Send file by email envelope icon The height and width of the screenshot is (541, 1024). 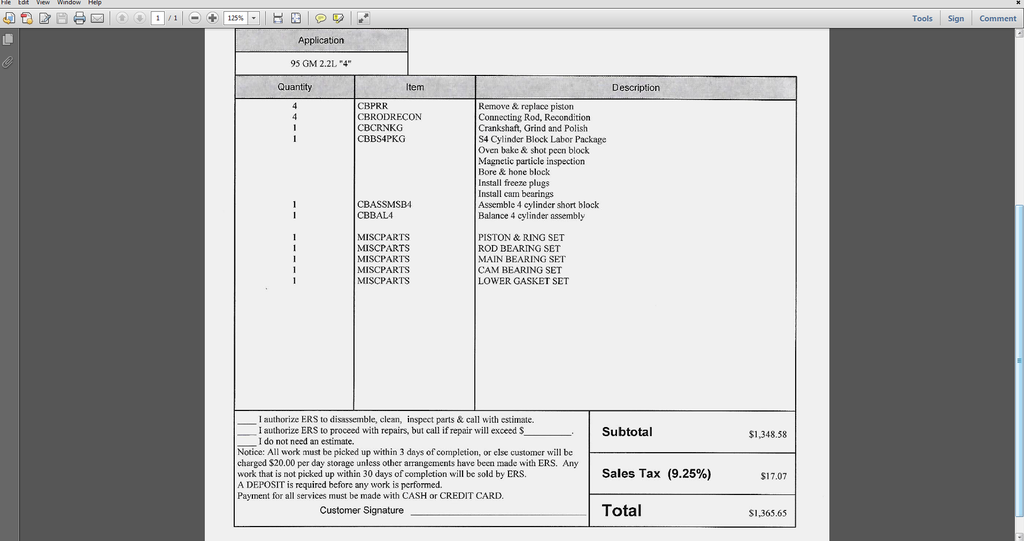tap(97, 18)
